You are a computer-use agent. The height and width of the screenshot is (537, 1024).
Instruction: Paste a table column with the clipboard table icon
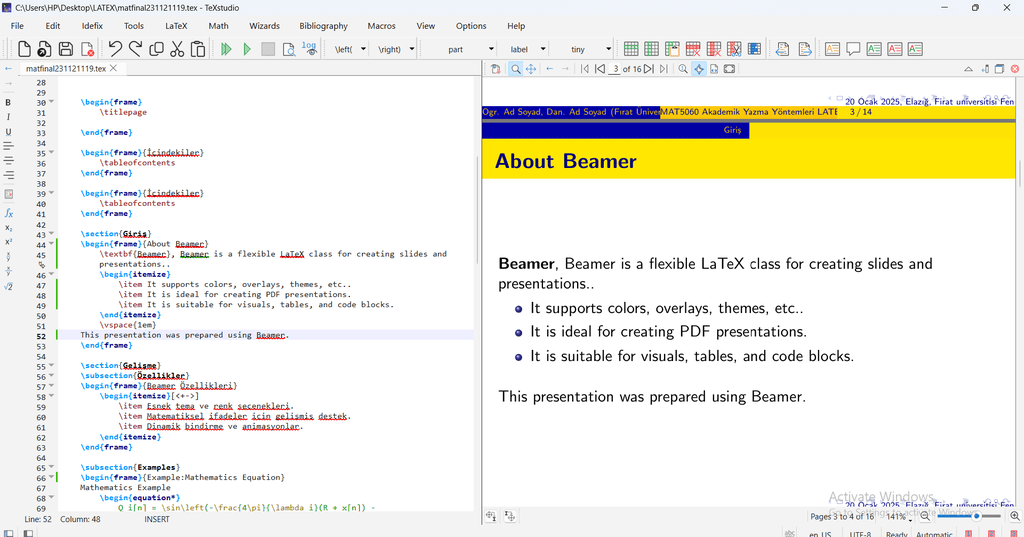pyautogui.click(x=672, y=49)
